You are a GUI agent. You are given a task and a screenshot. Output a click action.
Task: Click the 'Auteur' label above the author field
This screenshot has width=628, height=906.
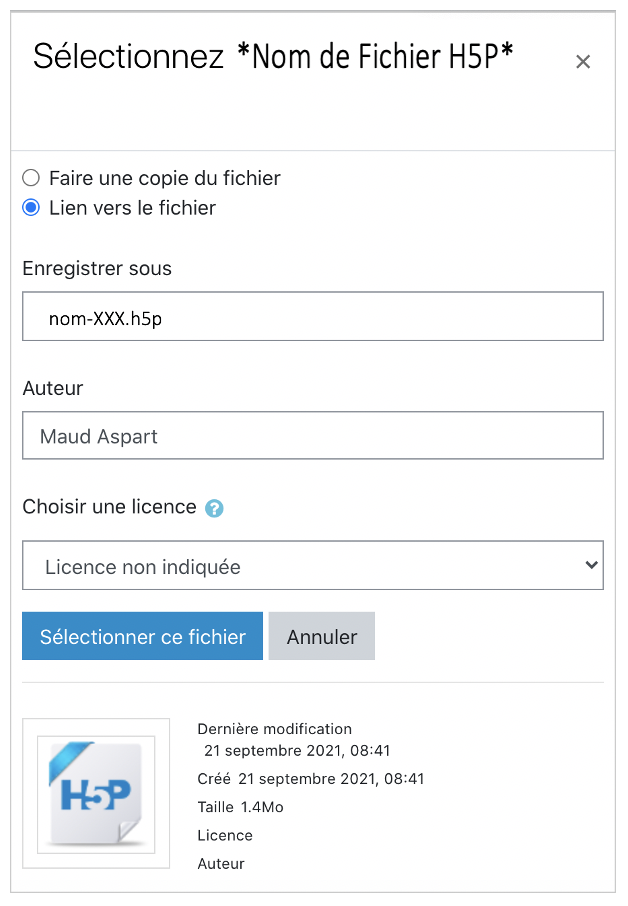point(53,388)
